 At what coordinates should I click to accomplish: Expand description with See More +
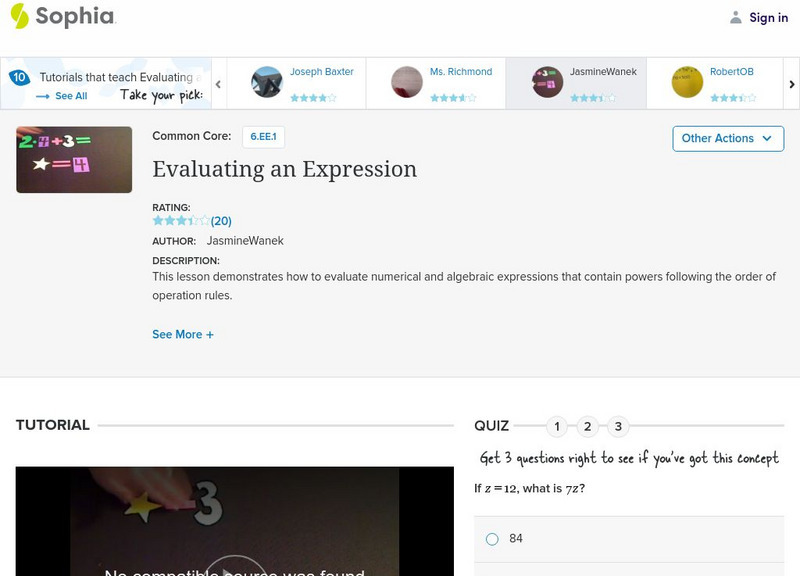click(183, 334)
